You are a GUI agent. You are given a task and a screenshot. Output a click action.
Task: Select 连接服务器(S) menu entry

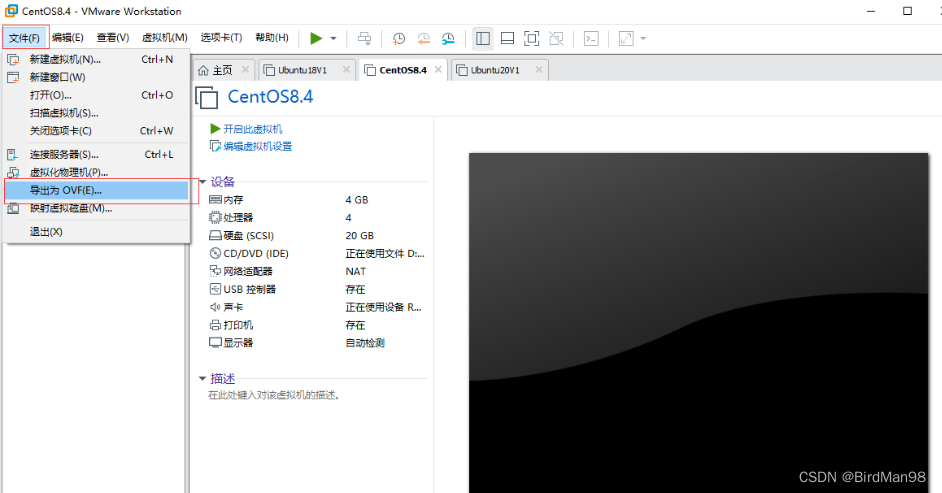point(97,154)
